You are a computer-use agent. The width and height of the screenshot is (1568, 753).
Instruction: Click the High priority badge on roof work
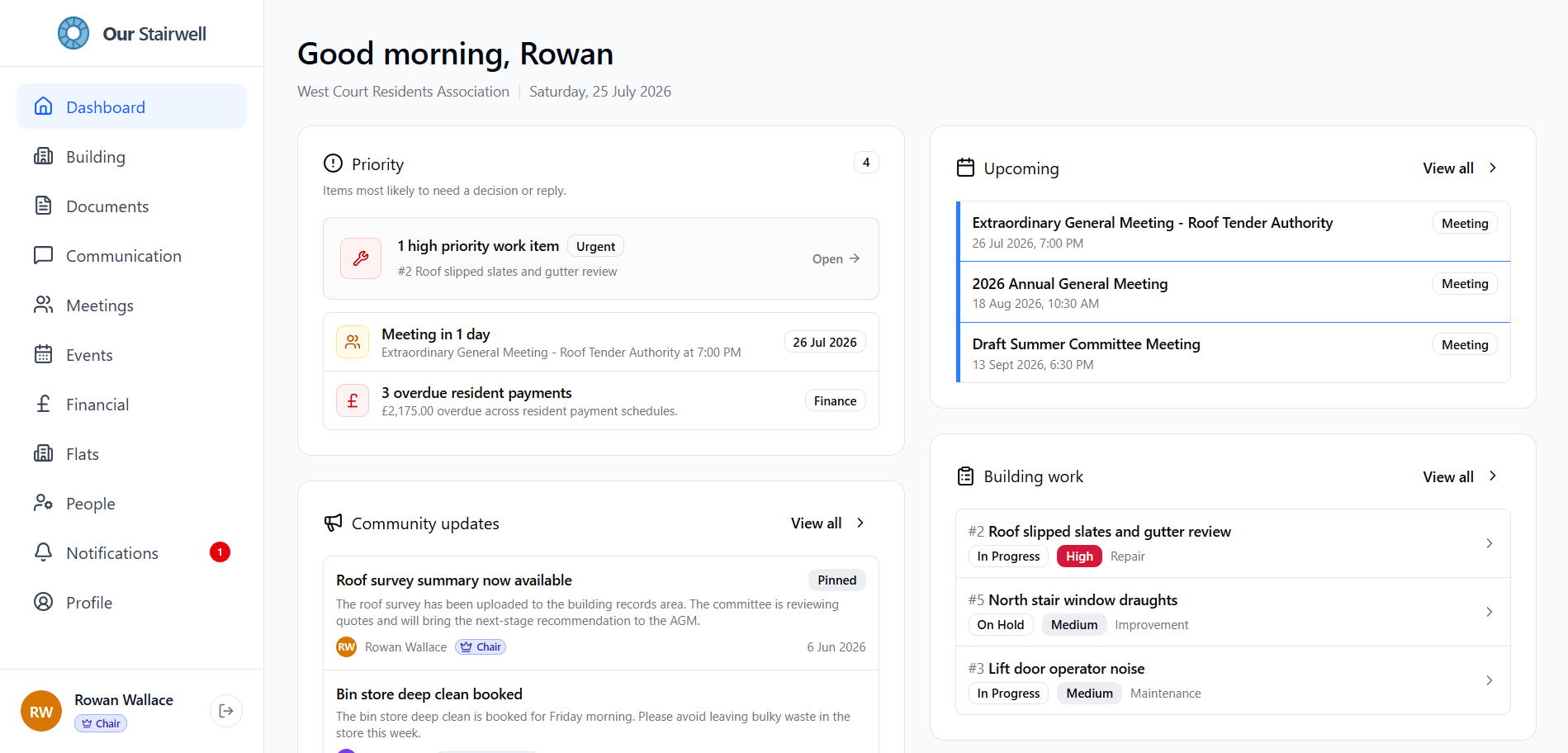click(x=1079, y=556)
